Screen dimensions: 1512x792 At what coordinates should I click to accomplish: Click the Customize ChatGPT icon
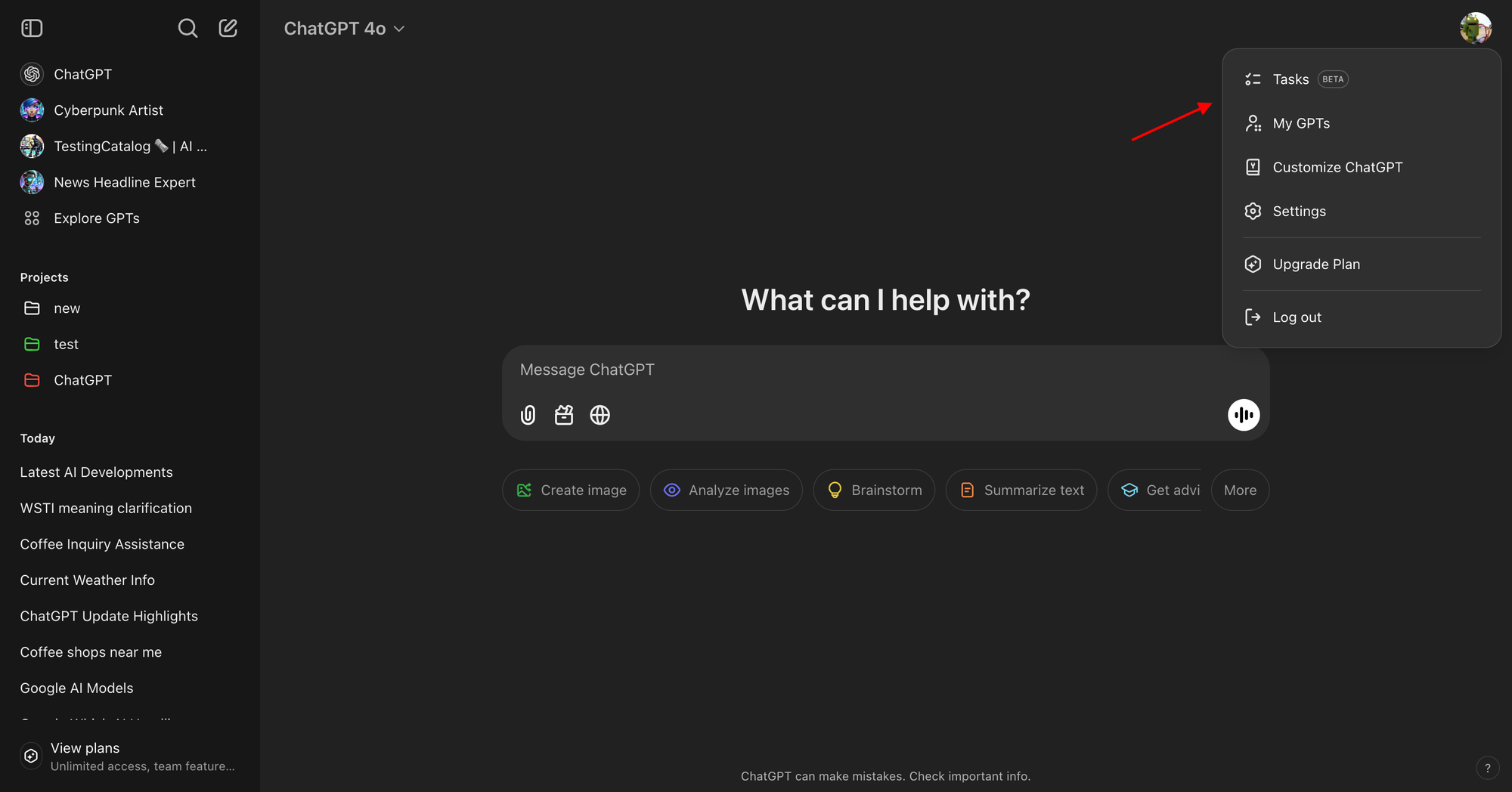click(x=1253, y=167)
